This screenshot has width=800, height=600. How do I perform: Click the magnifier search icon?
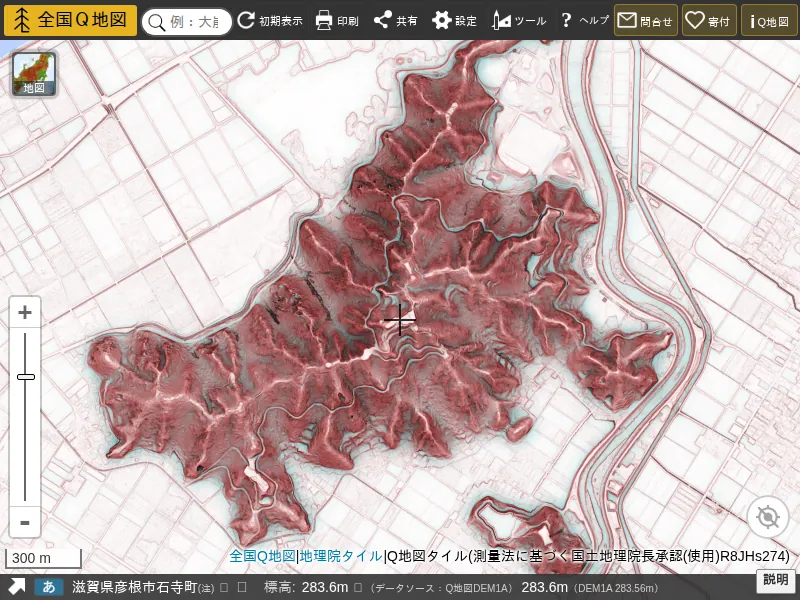pyautogui.click(x=156, y=22)
